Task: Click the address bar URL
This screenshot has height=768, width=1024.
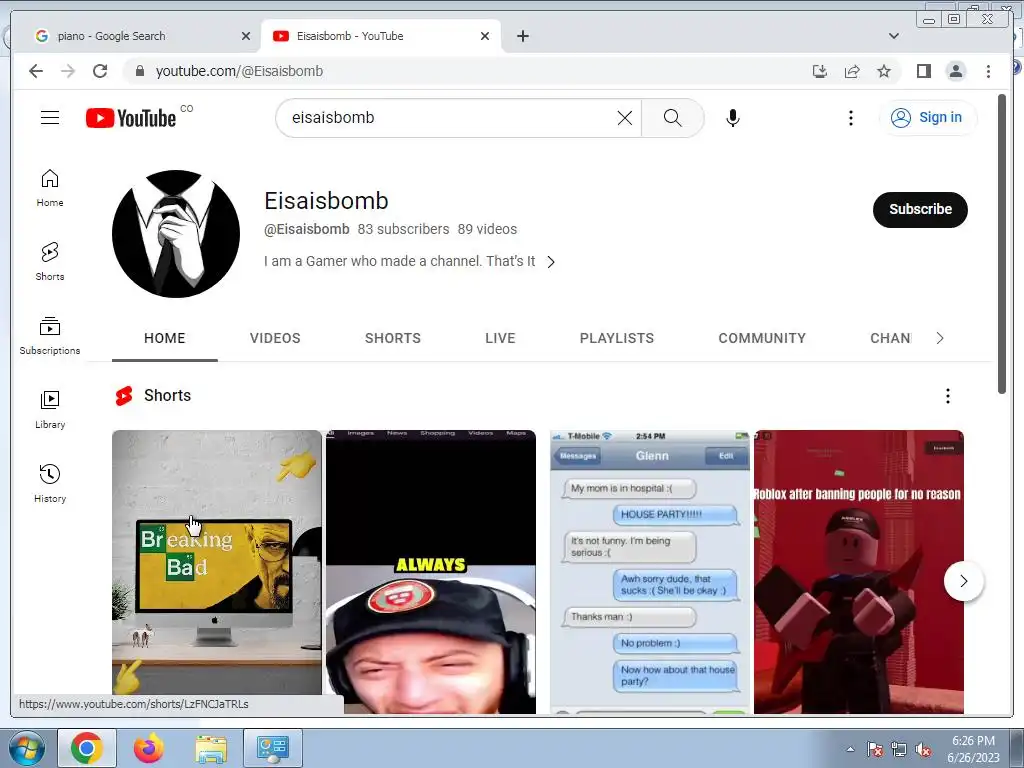Action: click(239, 71)
